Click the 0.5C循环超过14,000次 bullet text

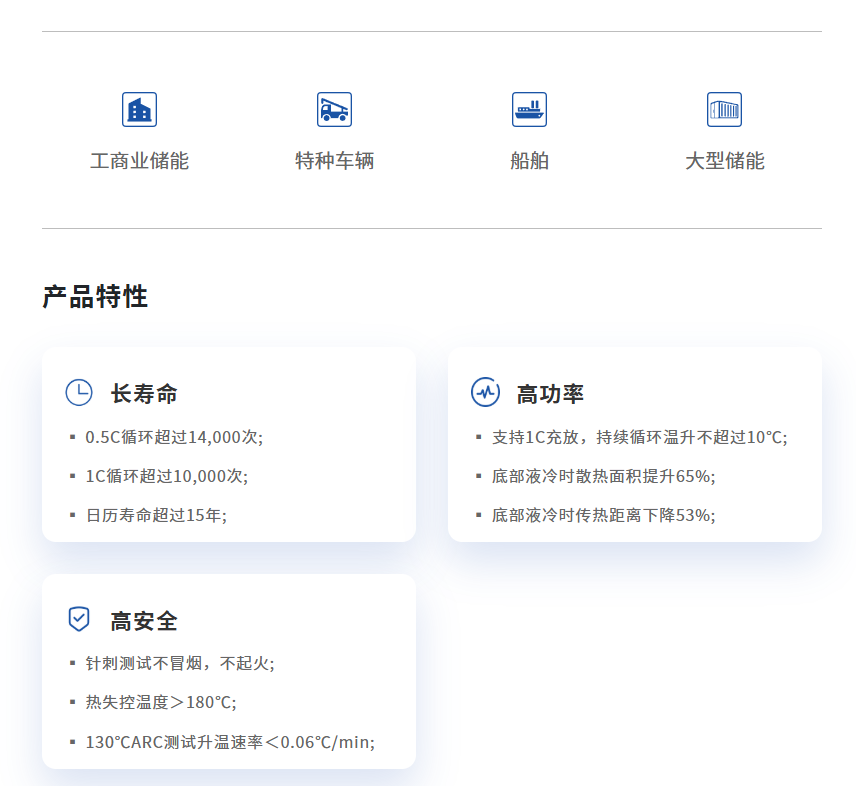[x=174, y=437]
